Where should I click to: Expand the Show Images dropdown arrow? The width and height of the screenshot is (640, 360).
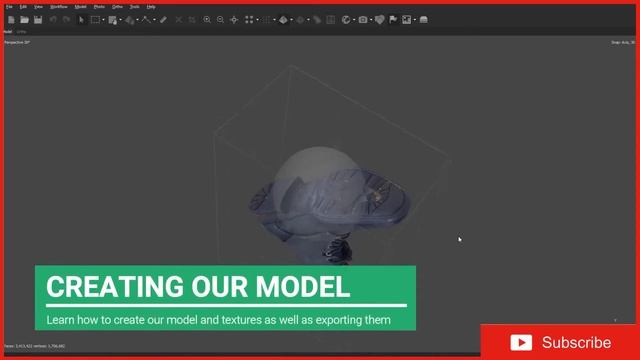[x=415, y=20]
